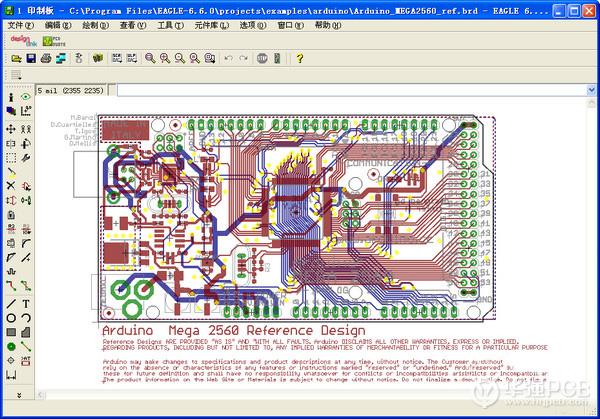Click the Stop command icon

tap(262, 59)
